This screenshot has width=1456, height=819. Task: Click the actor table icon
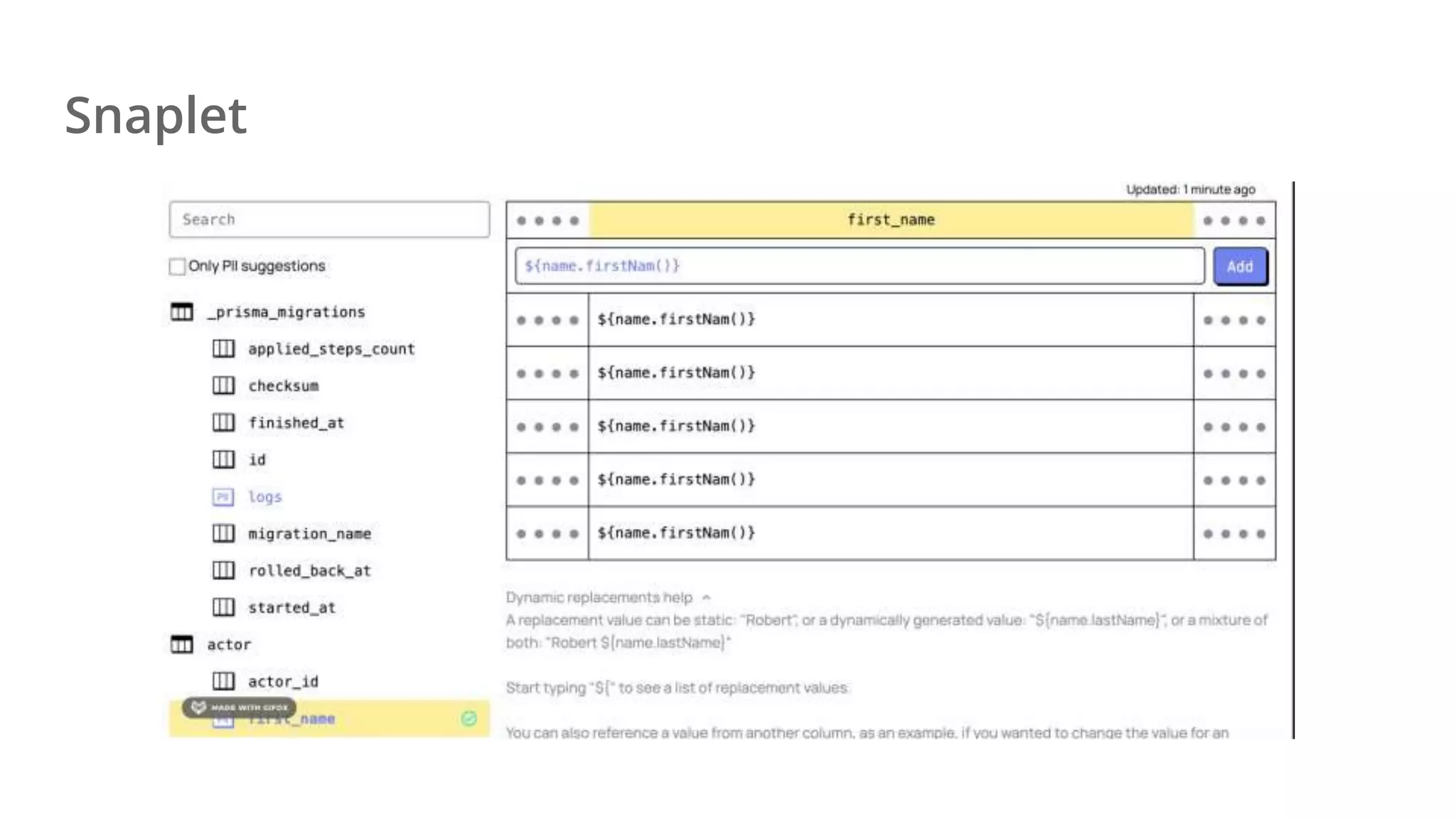coord(181,645)
